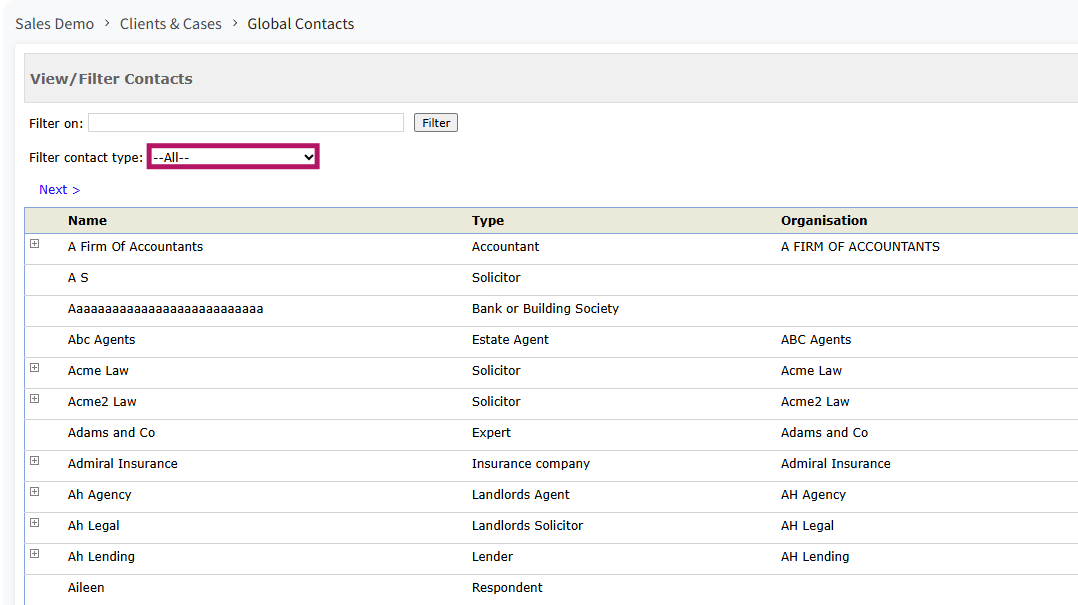Expand the A Firm Of Accountants row
This screenshot has height=605, width=1078.
point(34,243)
